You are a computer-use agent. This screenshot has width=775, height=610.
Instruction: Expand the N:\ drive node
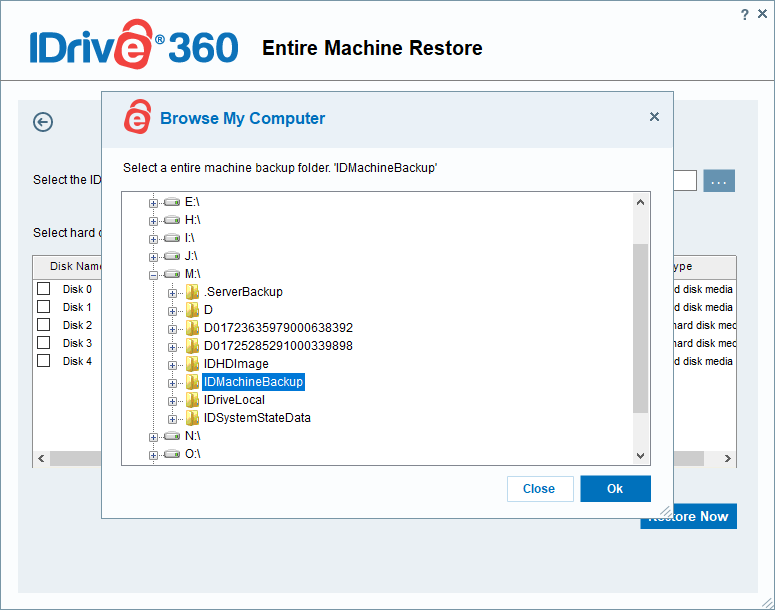[154, 437]
